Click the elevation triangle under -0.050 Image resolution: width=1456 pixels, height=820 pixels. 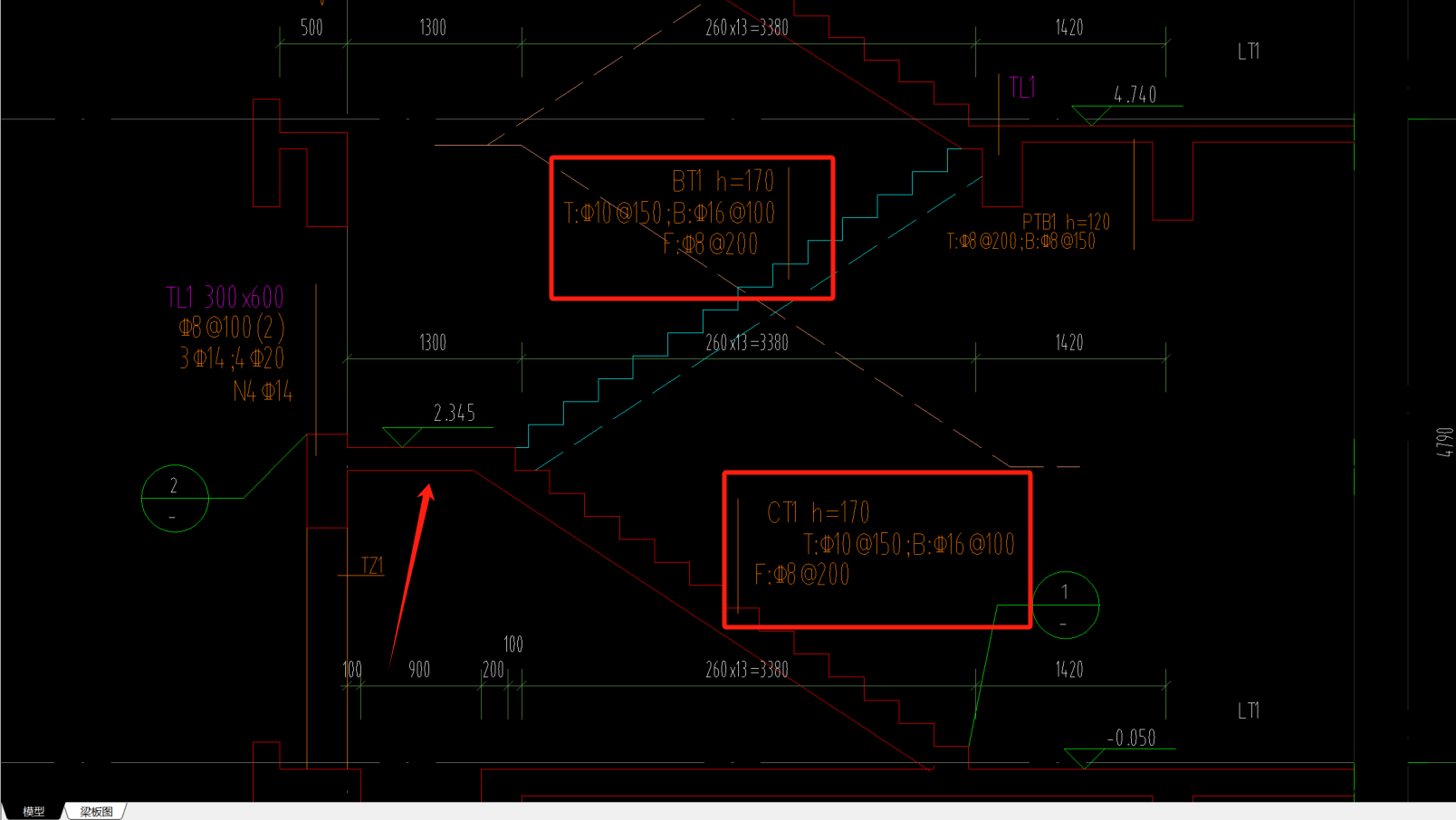click(x=1084, y=759)
